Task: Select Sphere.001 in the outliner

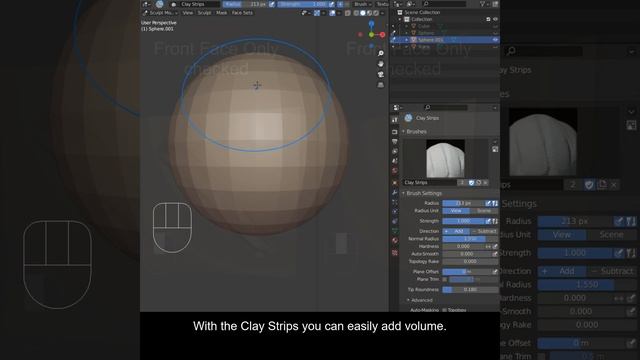Action: click(x=431, y=40)
